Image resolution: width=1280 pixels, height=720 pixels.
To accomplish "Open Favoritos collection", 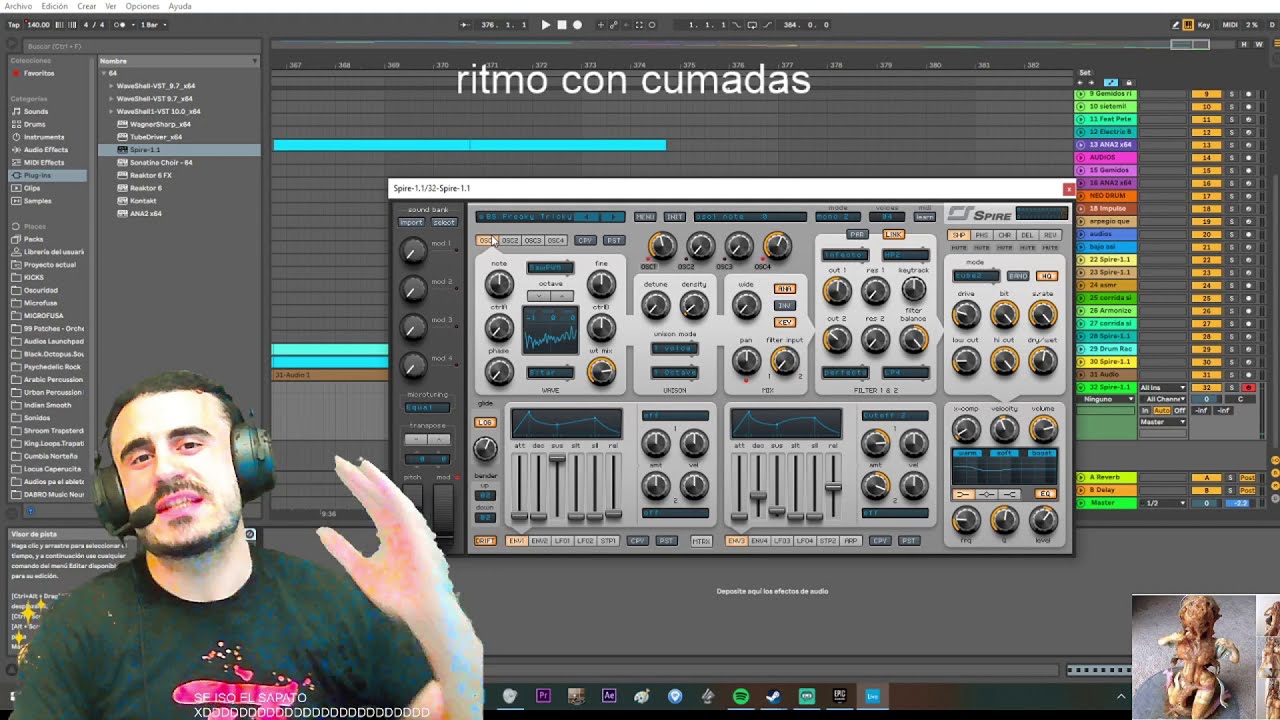I will (x=39, y=73).
